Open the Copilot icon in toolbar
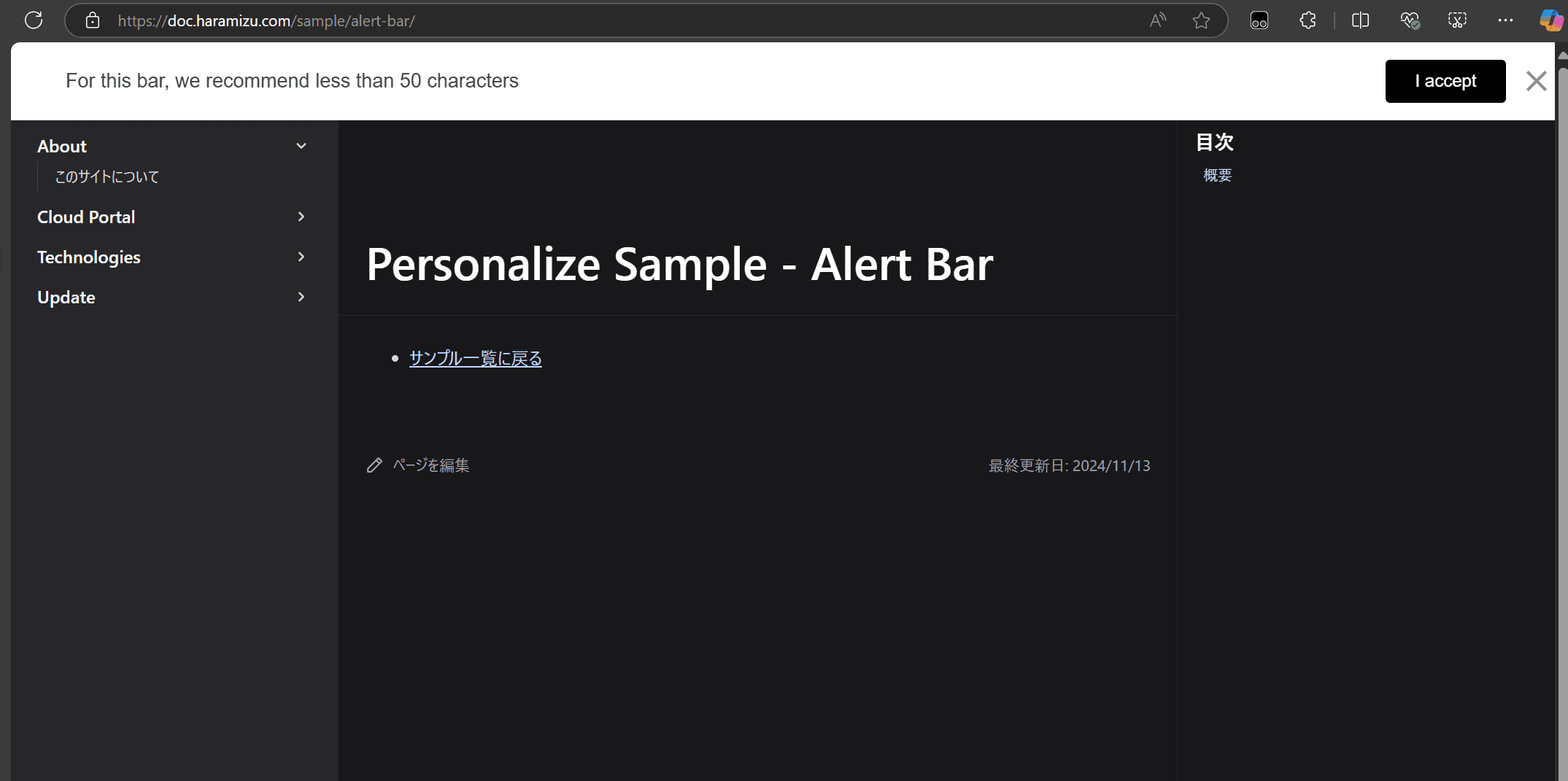Image resolution: width=1568 pixels, height=781 pixels. point(1550,20)
